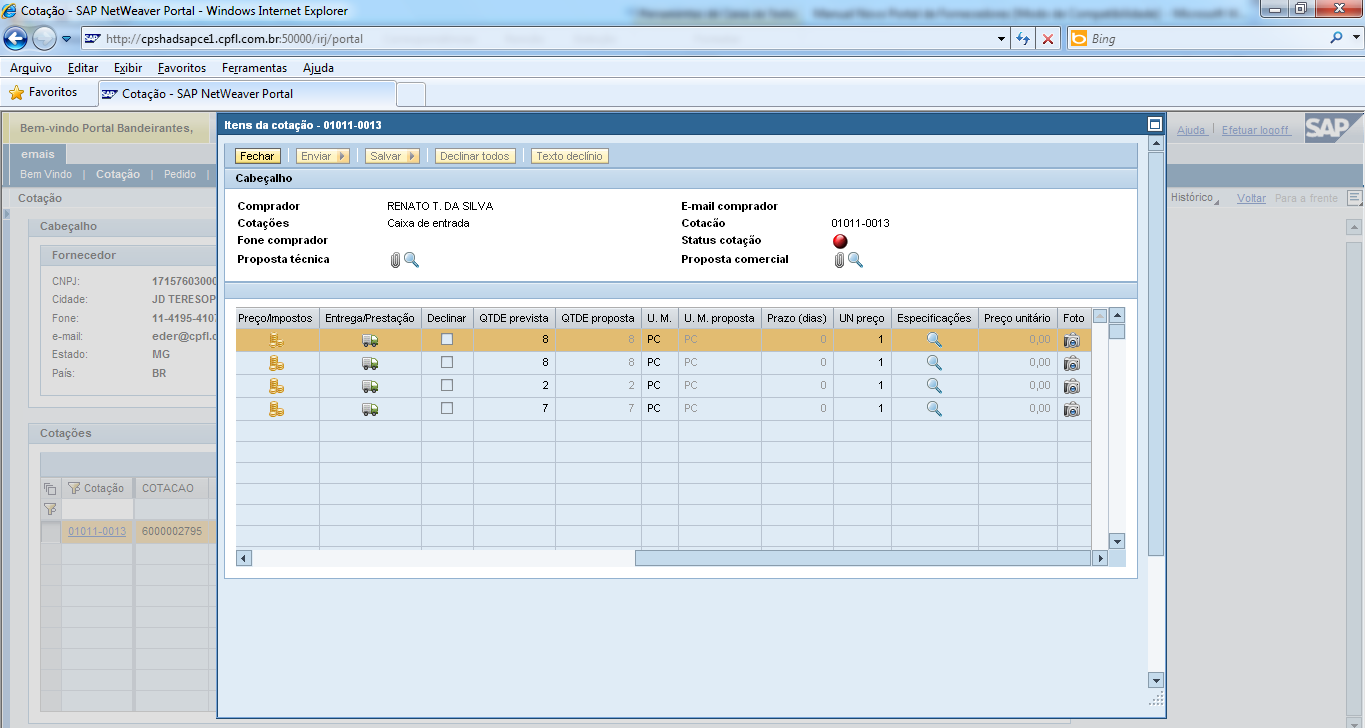This screenshot has width=1365, height=728.
Task: Click the dialog vertical scrollbar down arrow
Action: point(1156,679)
